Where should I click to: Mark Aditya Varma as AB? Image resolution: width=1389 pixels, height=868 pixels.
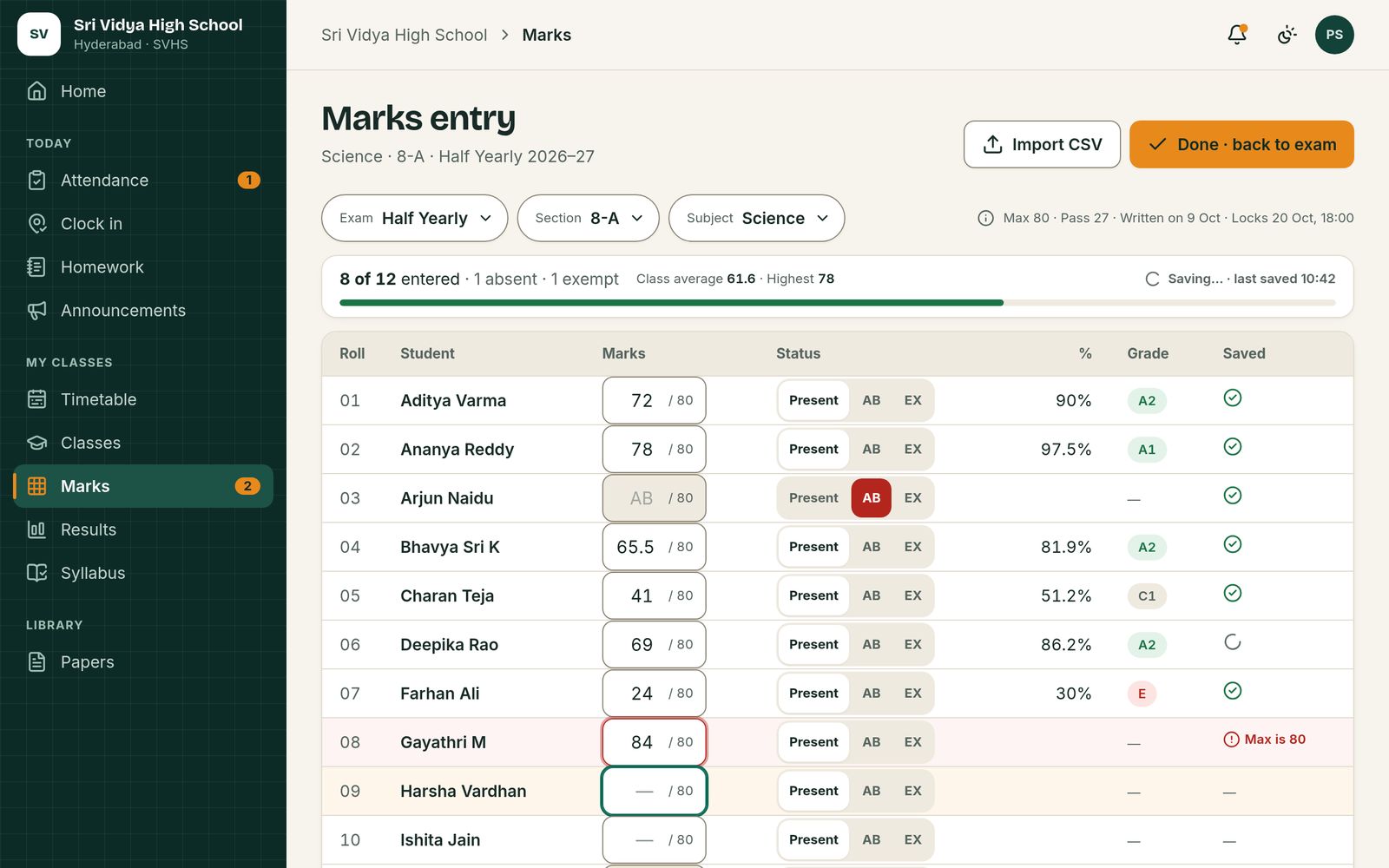(x=871, y=400)
